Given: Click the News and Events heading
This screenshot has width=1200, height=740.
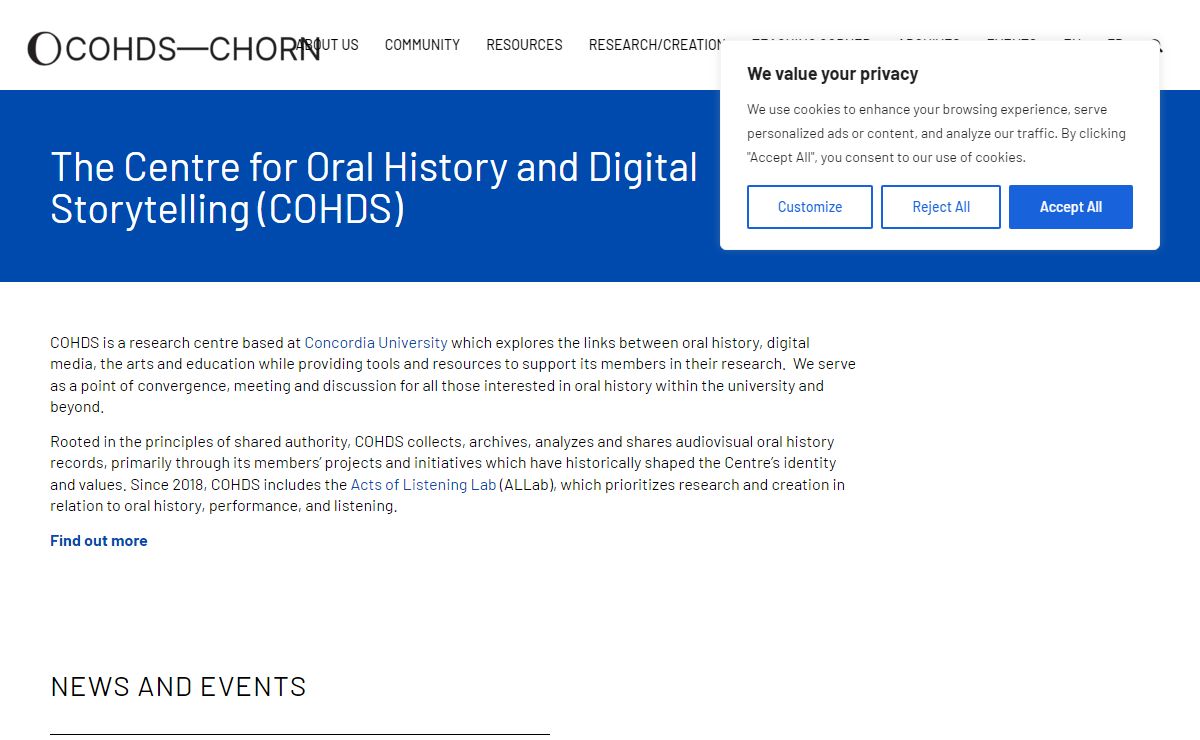Looking at the screenshot, I should click(x=178, y=687).
